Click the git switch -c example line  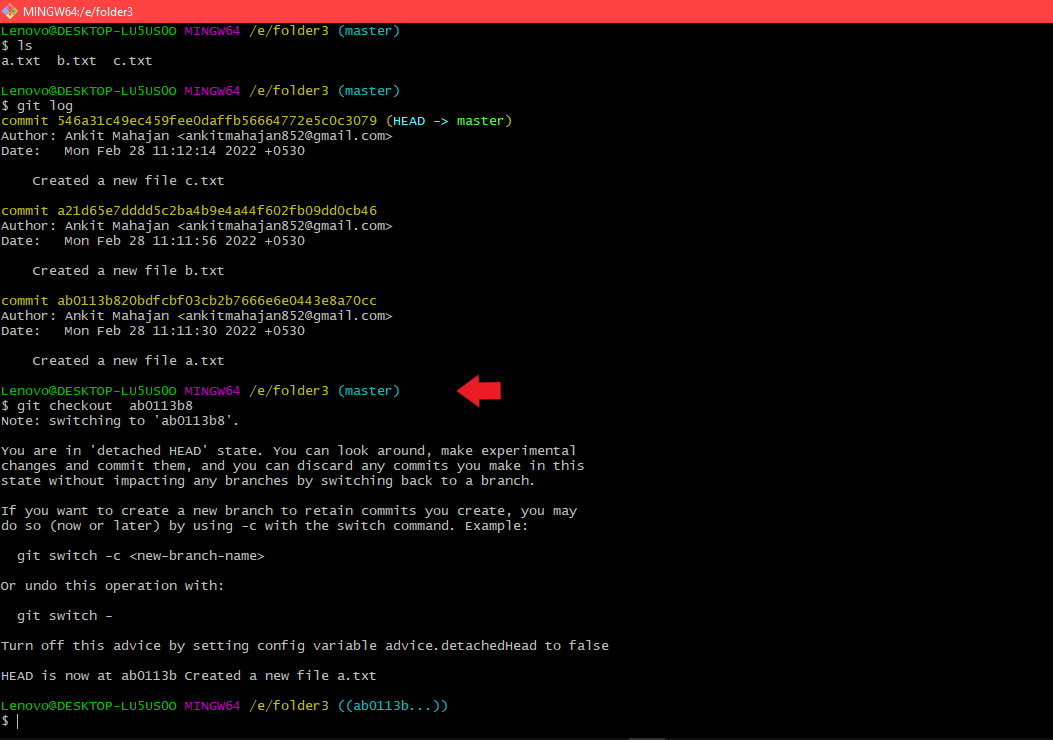tap(140, 556)
